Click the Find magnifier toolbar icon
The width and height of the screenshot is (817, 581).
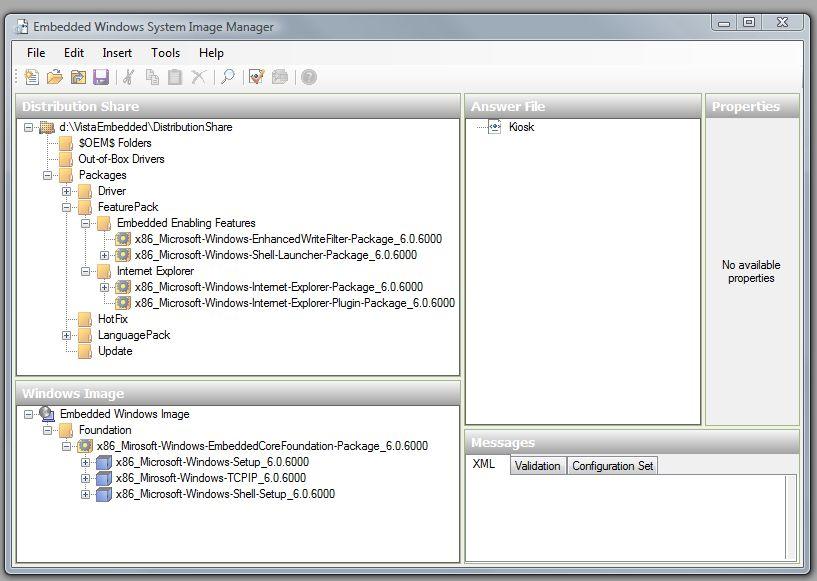[228, 77]
